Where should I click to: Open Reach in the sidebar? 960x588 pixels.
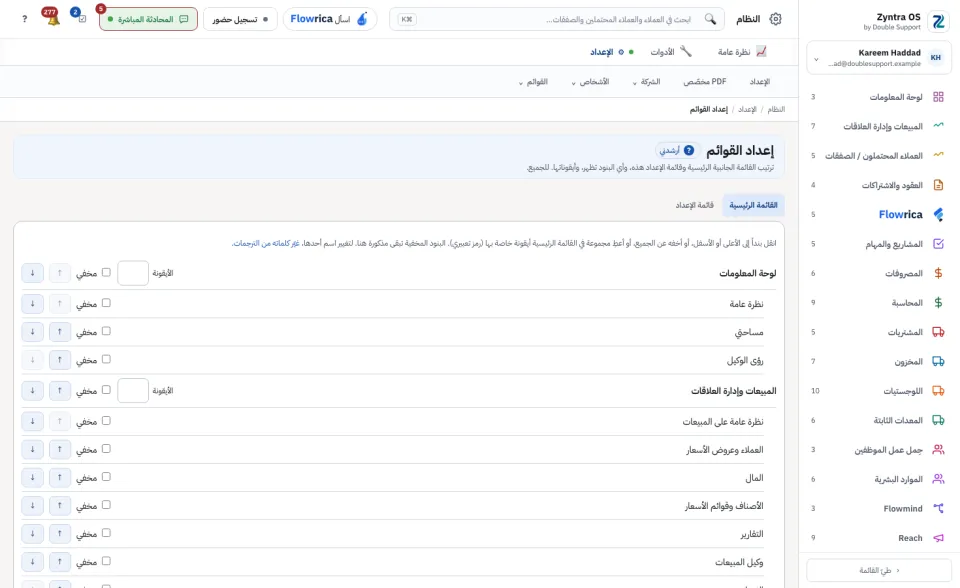(879, 538)
